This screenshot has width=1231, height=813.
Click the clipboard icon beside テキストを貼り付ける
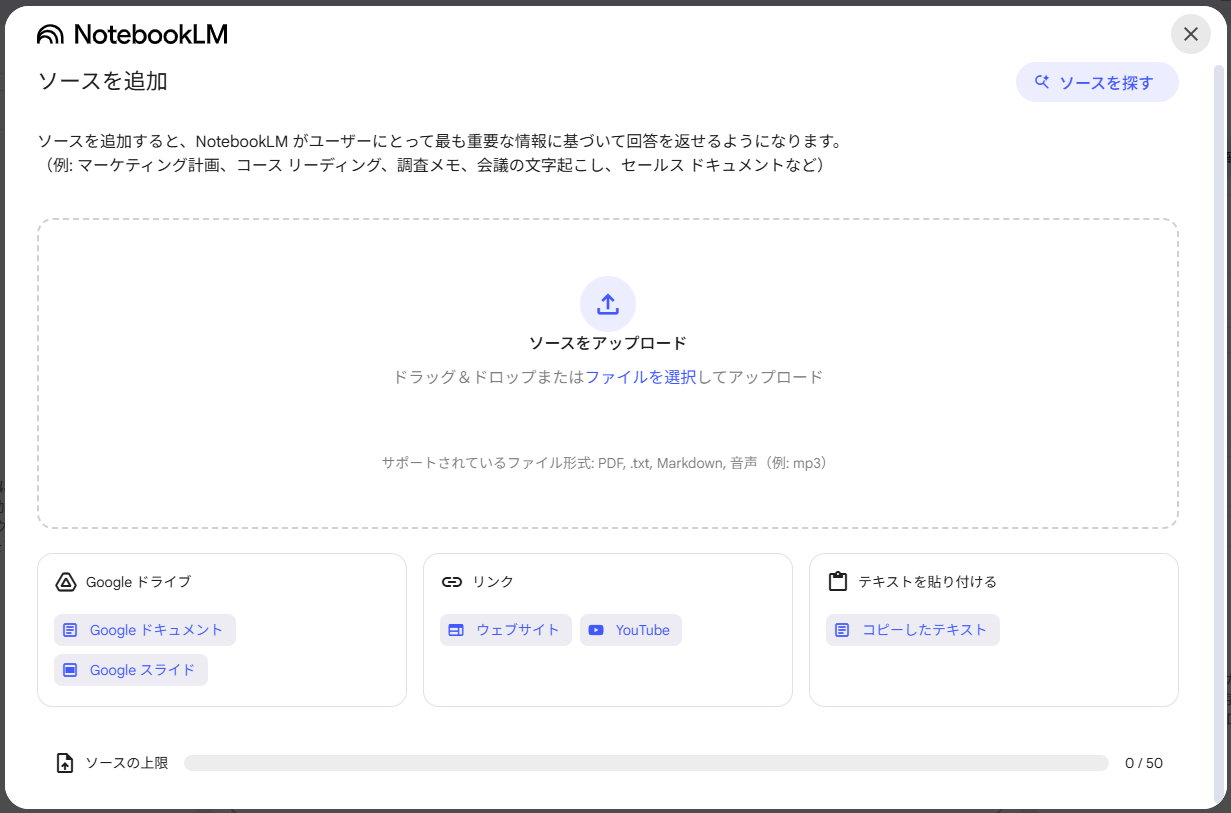point(838,582)
